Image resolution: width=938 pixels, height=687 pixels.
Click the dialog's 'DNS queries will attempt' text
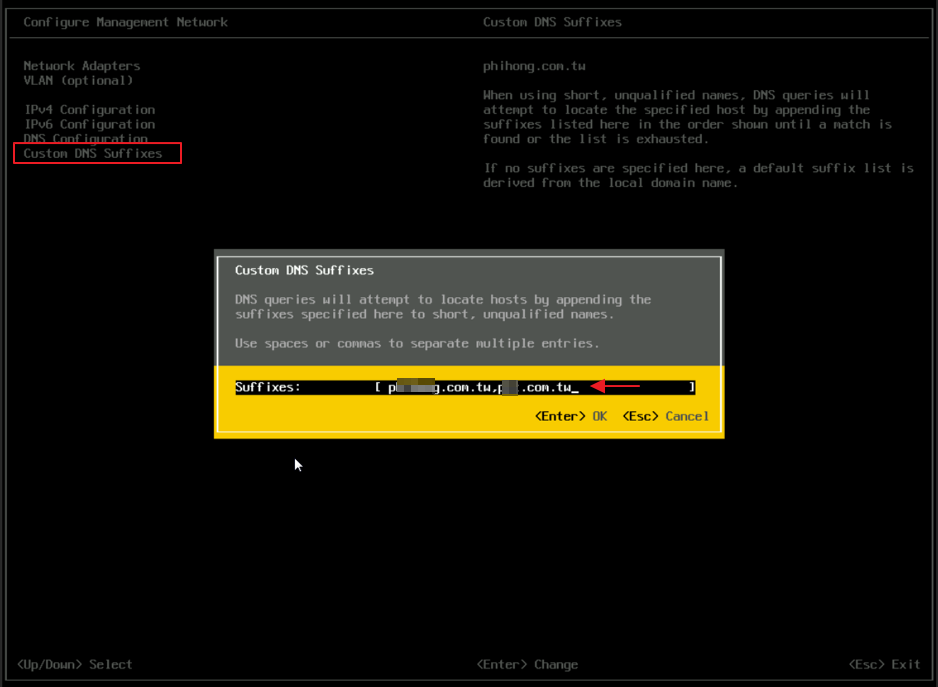click(443, 306)
